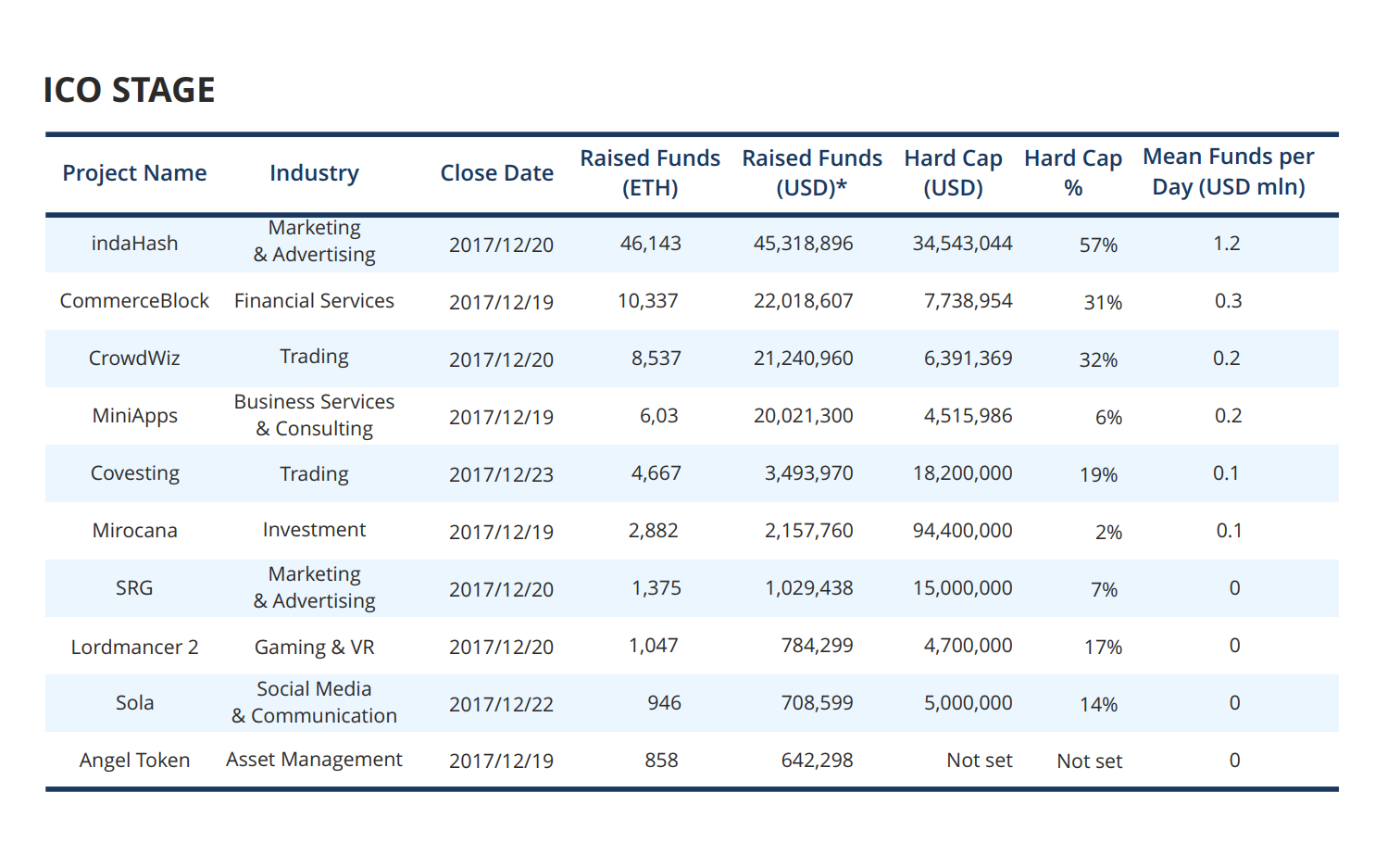Click the 31% hard cap percentage
This screenshot has height=843, width=1400.
[1104, 303]
